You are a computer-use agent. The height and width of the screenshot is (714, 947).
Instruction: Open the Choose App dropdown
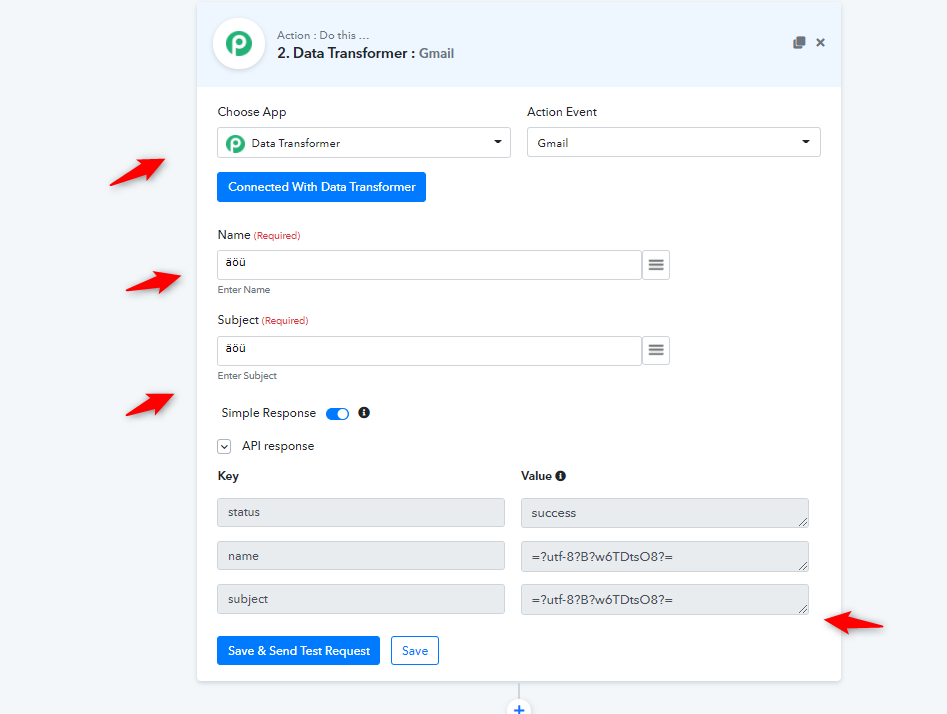[x=364, y=143]
